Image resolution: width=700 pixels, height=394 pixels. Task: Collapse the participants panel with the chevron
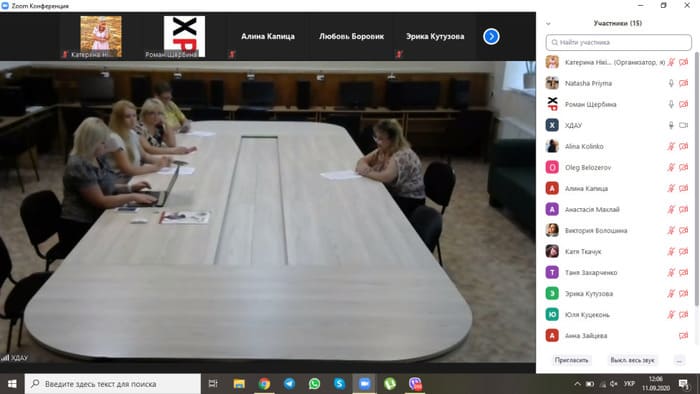click(x=548, y=24)
